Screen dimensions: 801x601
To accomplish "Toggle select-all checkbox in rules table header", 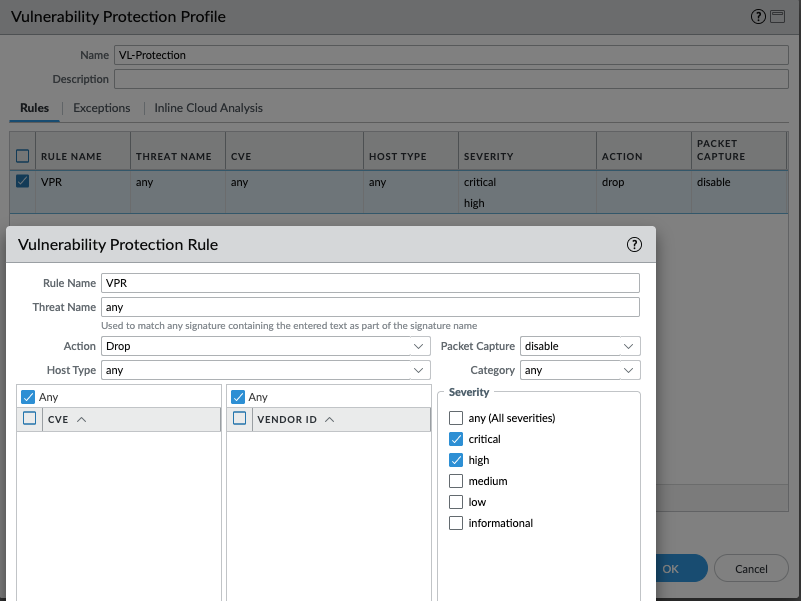I will 22,156.
